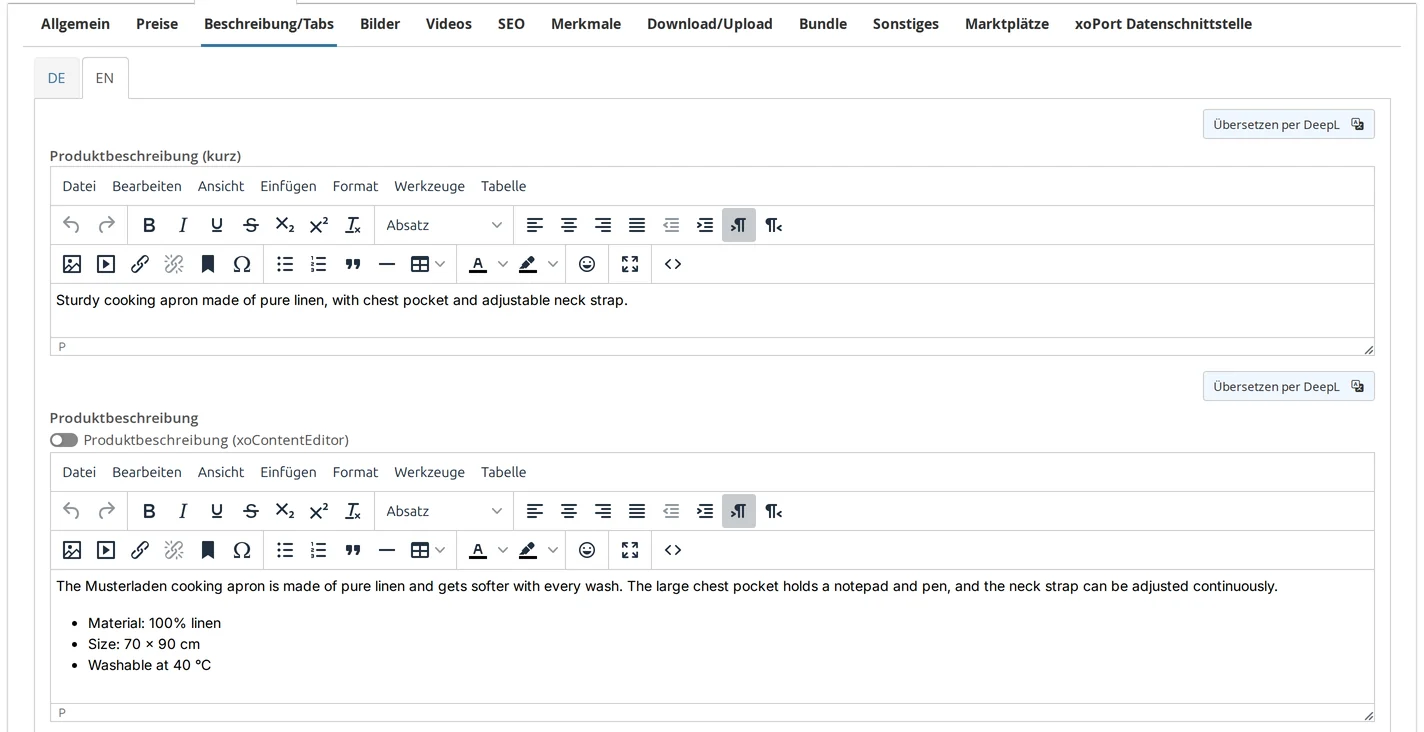Viewport: 1424px width, 732px height.
Task: Expand highlight color arrow in lower Produktbeschreibung editor
Action: 553,550
